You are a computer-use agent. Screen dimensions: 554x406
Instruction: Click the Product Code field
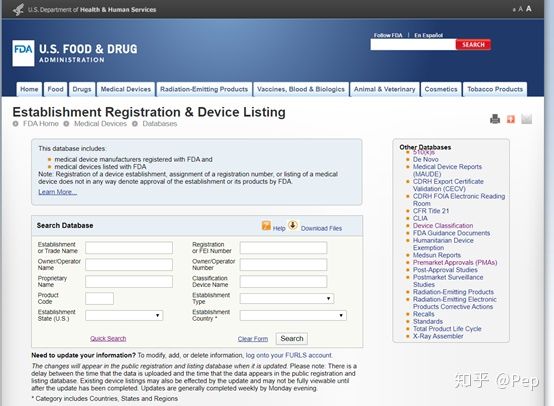[x=99, y=298]
